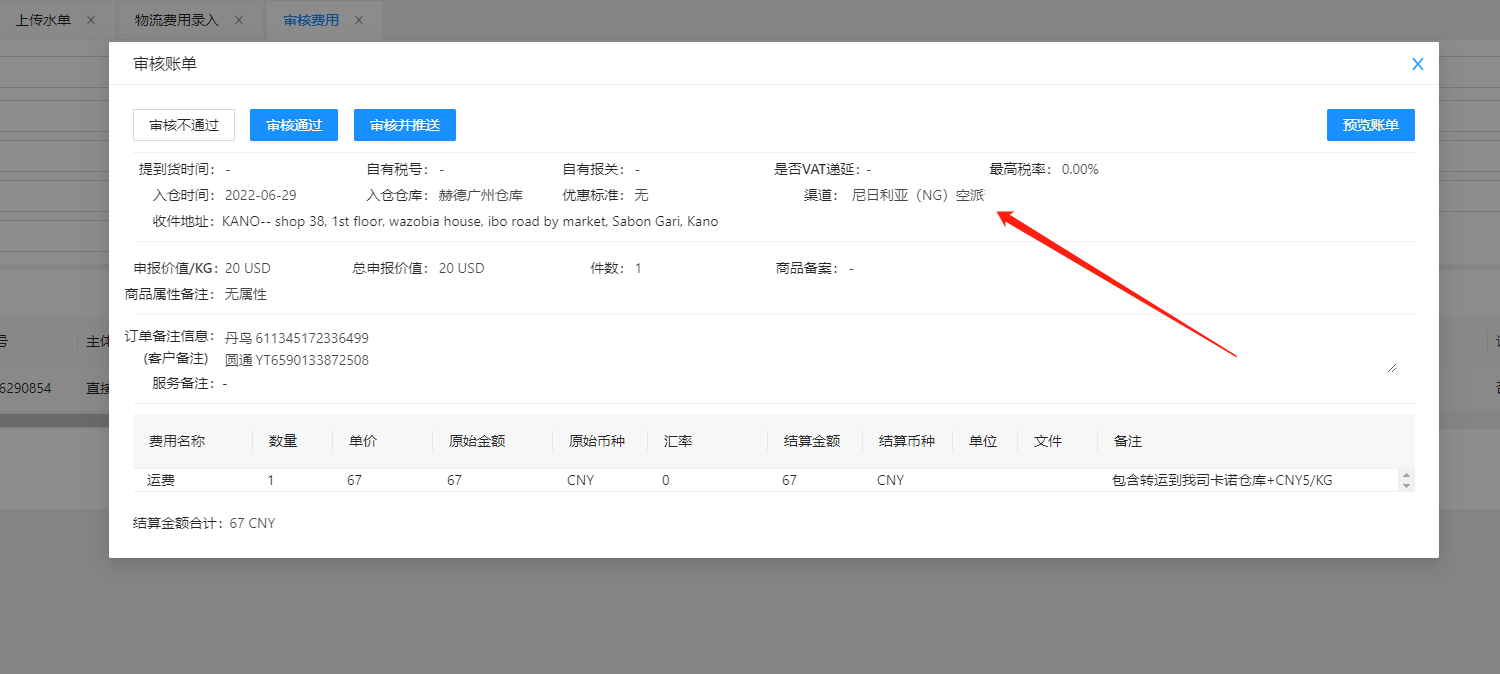Click the fee table scroll down arrow
This screenshot has height=674, width=1500.
point(1406,485)
